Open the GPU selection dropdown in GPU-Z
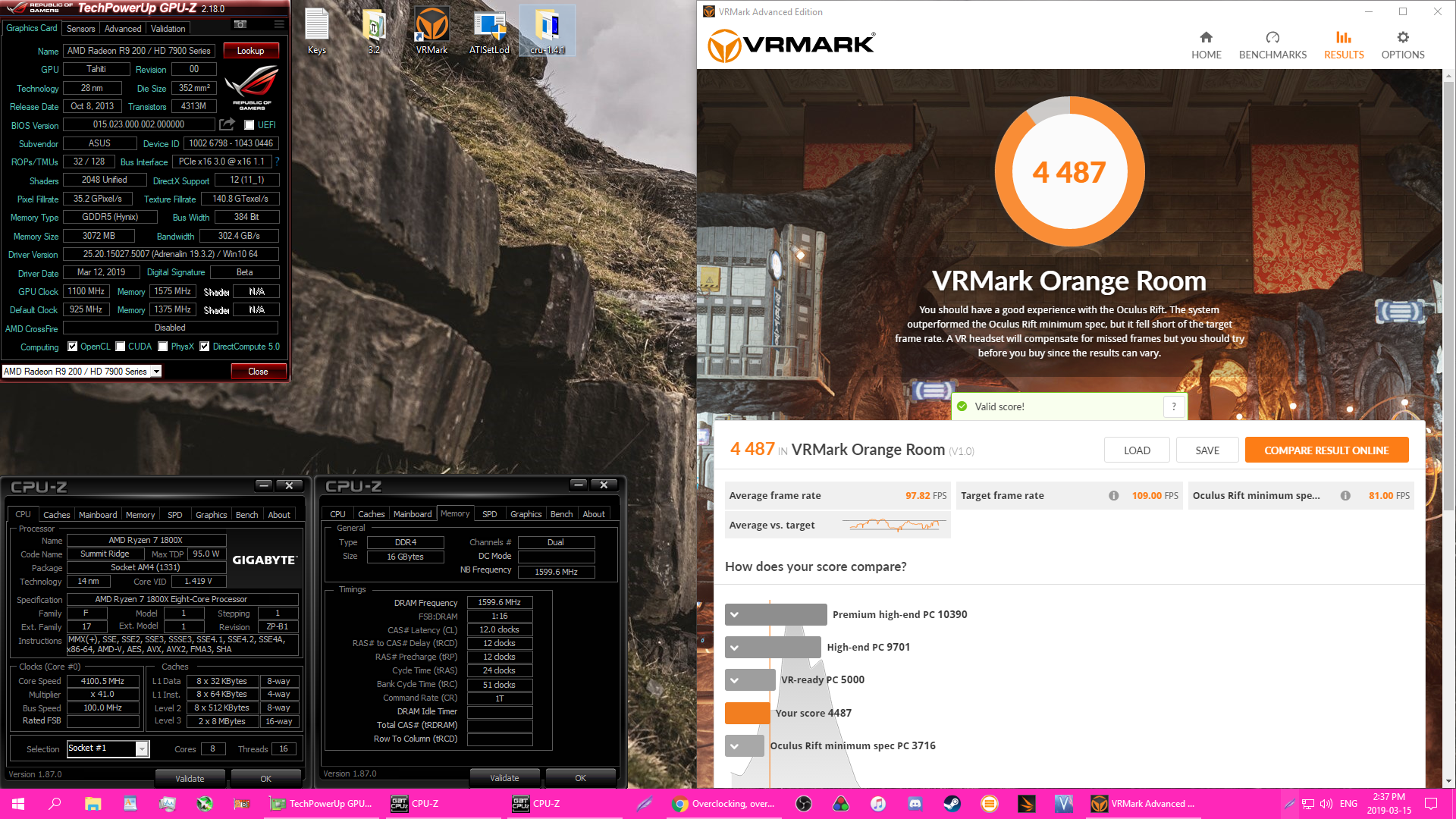1456x819 pixels. click(156, 372)
